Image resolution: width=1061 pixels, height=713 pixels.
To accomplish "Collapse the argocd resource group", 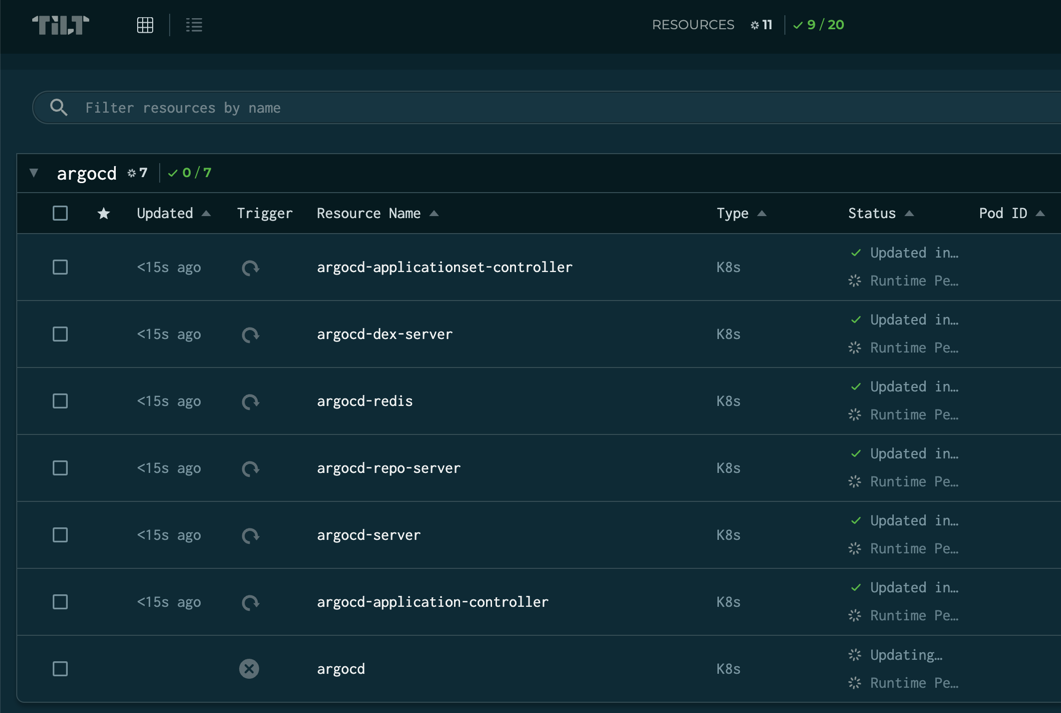I will [34, 173].
